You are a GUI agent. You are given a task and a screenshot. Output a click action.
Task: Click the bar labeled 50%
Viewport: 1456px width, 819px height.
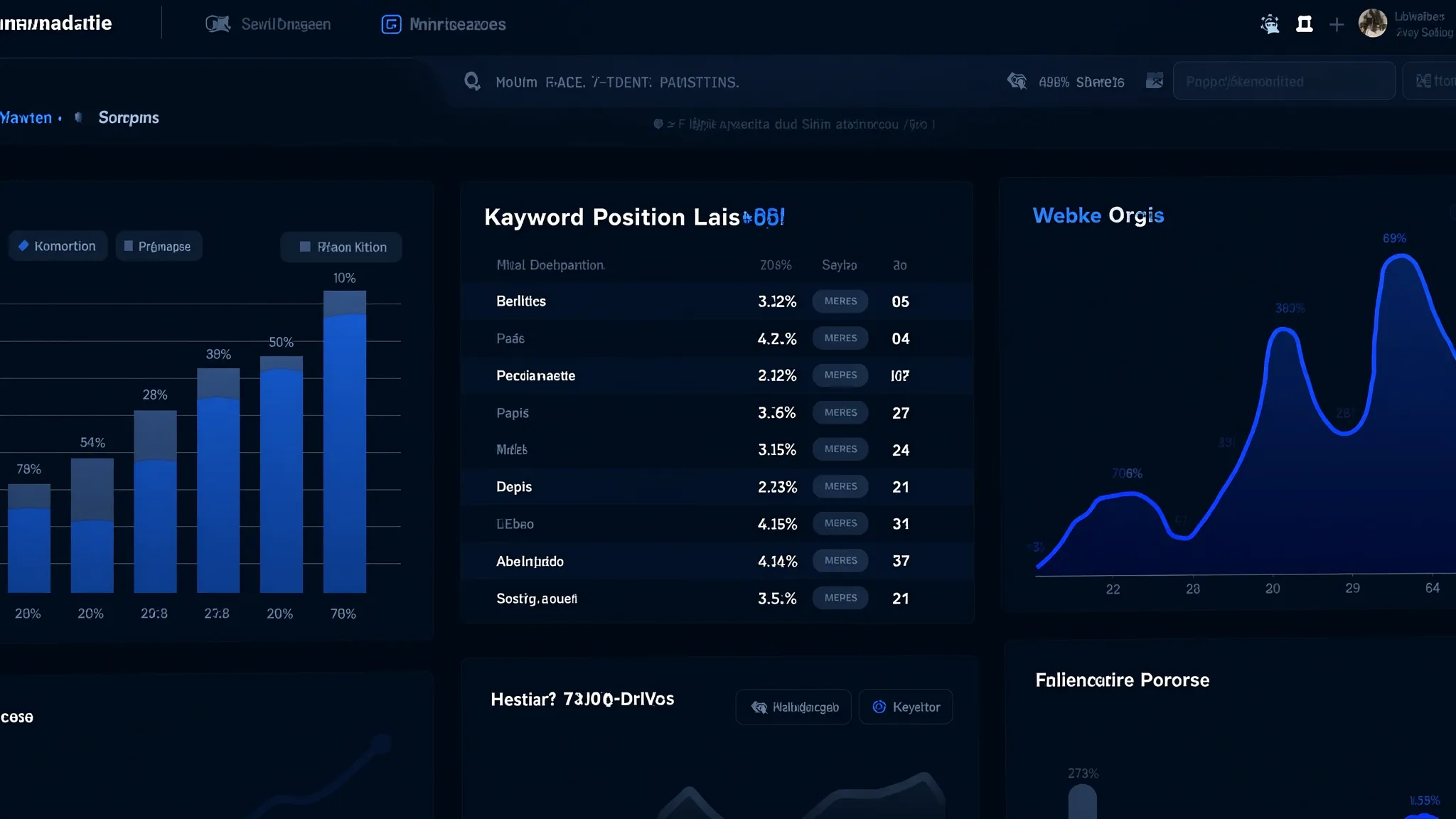click(x=282, y=474)
